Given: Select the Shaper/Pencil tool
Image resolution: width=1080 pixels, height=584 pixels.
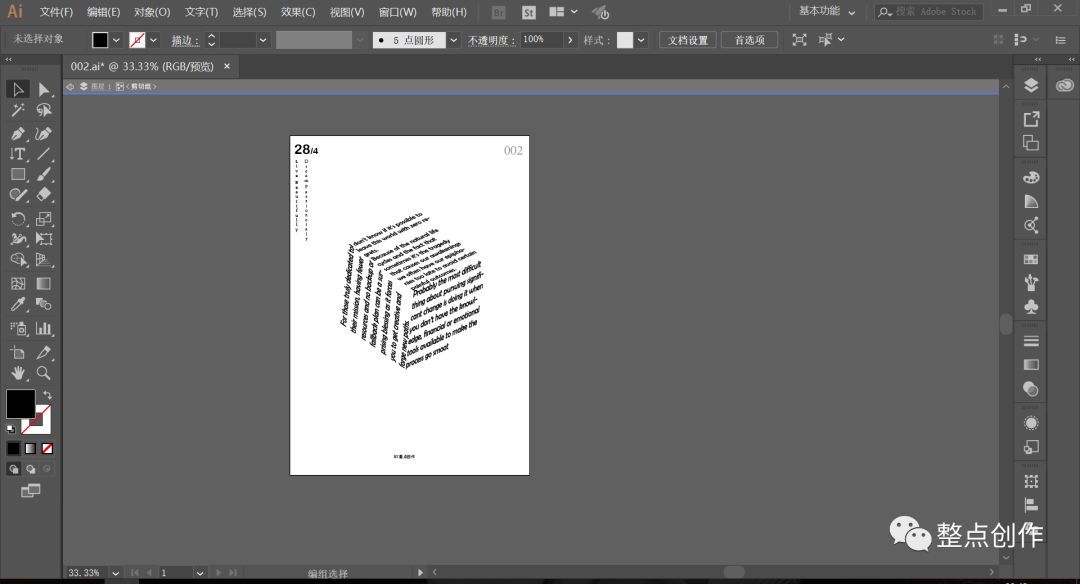Looking at the screenshot, I should click(x=18, y=196).
